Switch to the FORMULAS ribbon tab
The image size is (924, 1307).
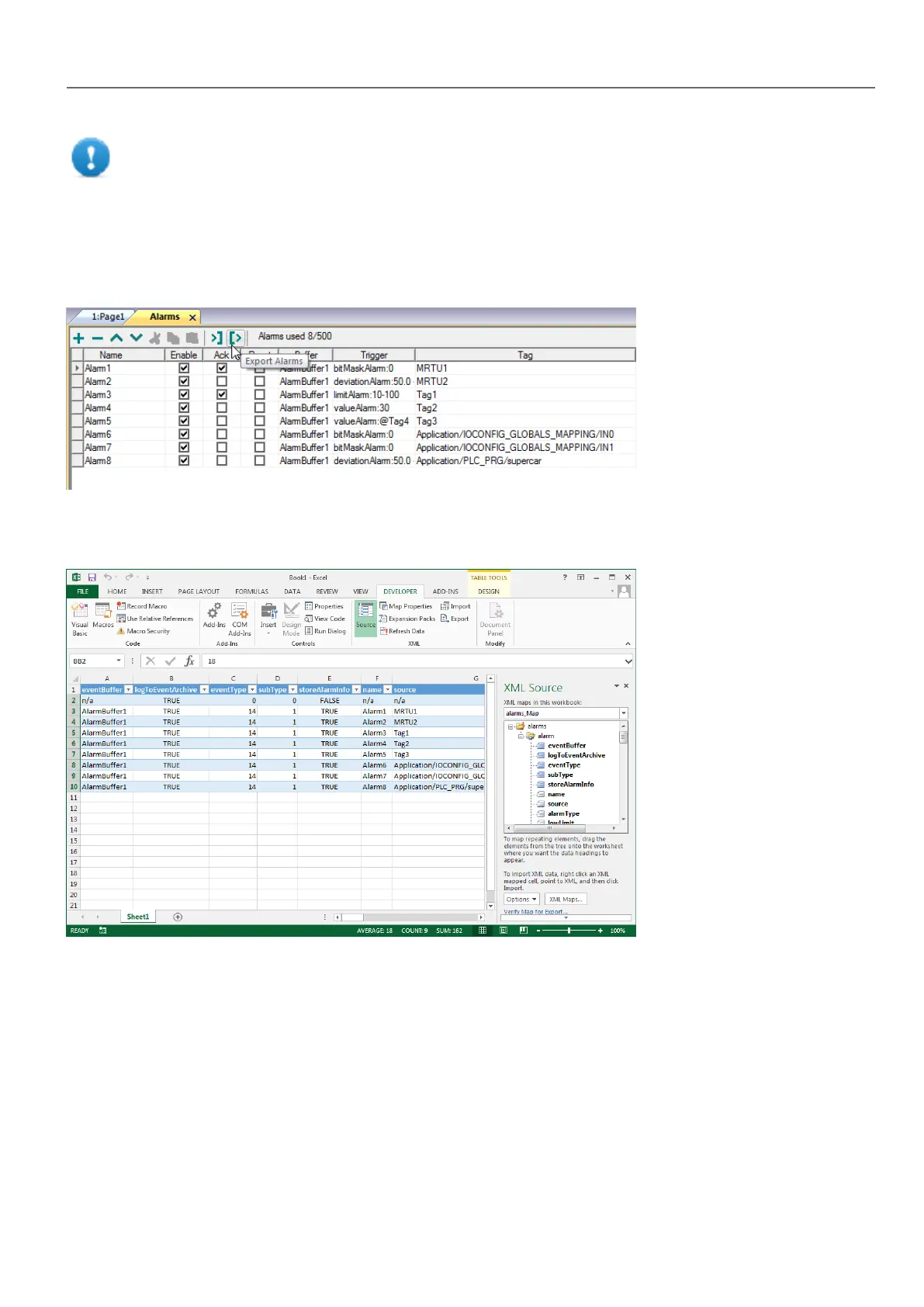251,591
